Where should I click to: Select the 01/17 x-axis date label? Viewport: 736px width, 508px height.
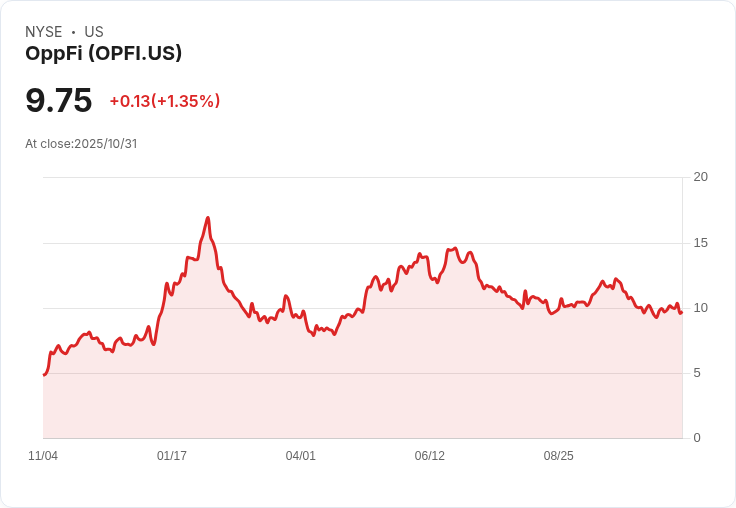[x=172, y=455]
